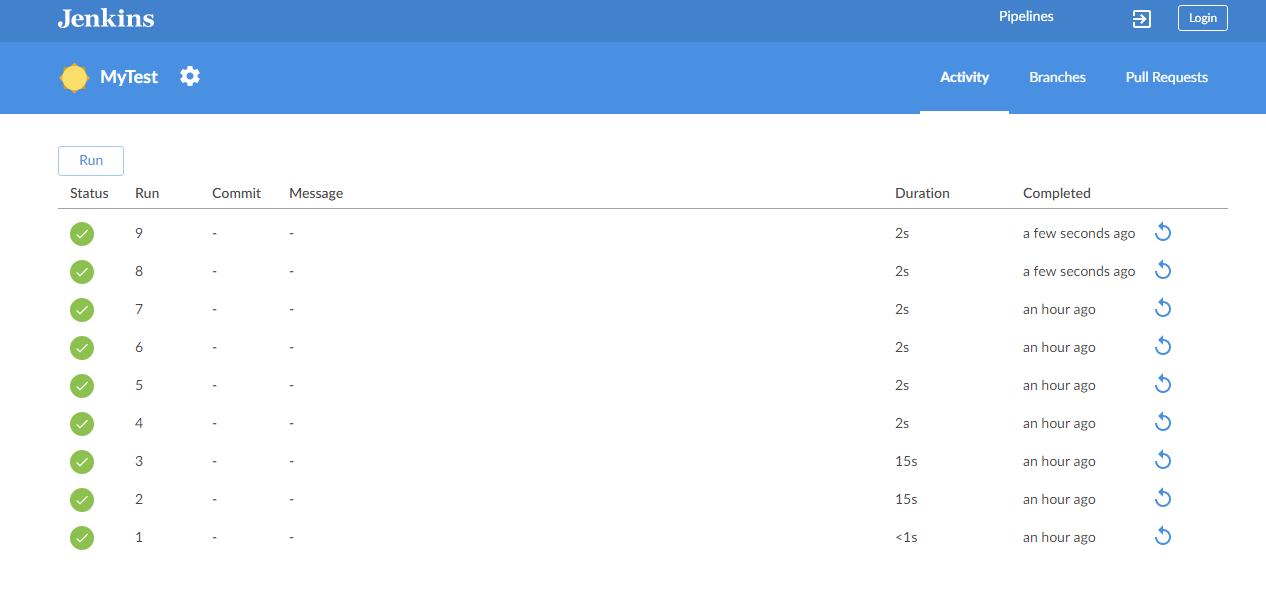This screenshot has width=1266, height=590.
Task: Rerun build number 3
Action: (x=1163, y=461)
